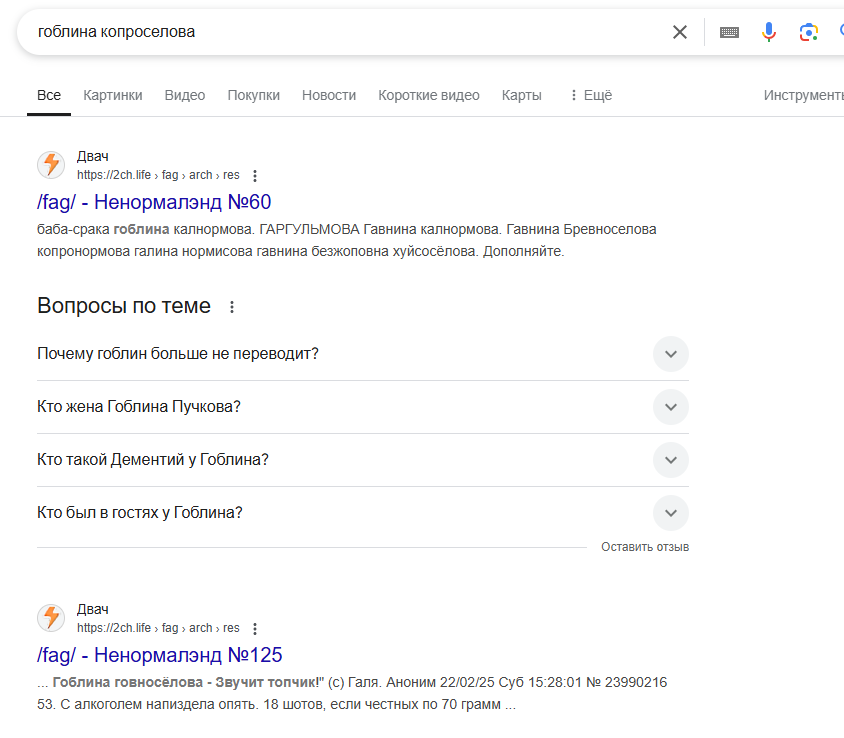Expand 'Кто такой Дементий у Гоблина?' question
The image size is (844, 738).
[363, 460]
